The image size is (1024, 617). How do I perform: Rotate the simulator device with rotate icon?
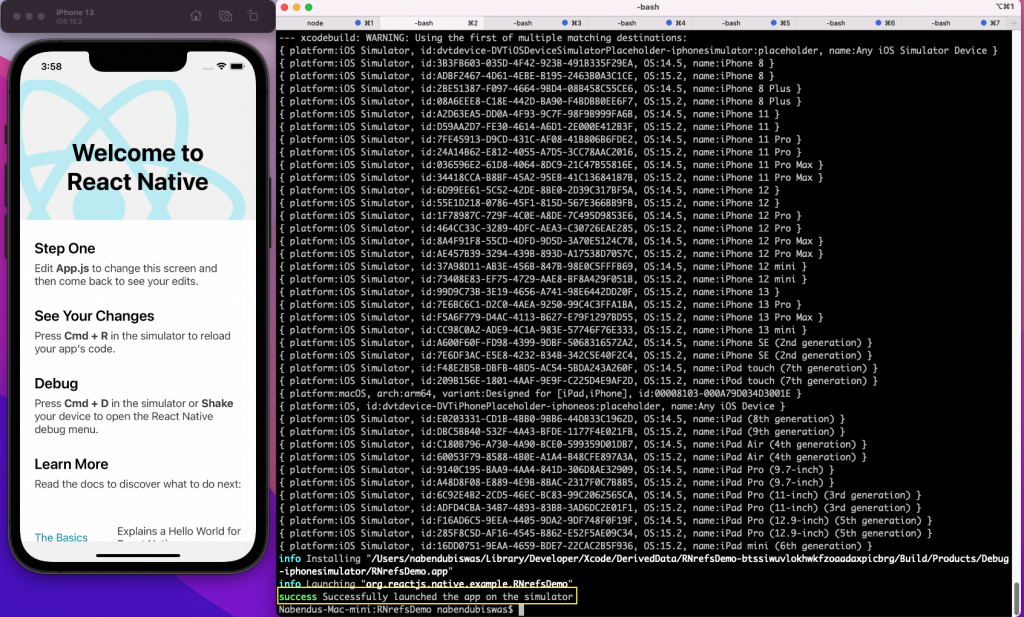253,16
